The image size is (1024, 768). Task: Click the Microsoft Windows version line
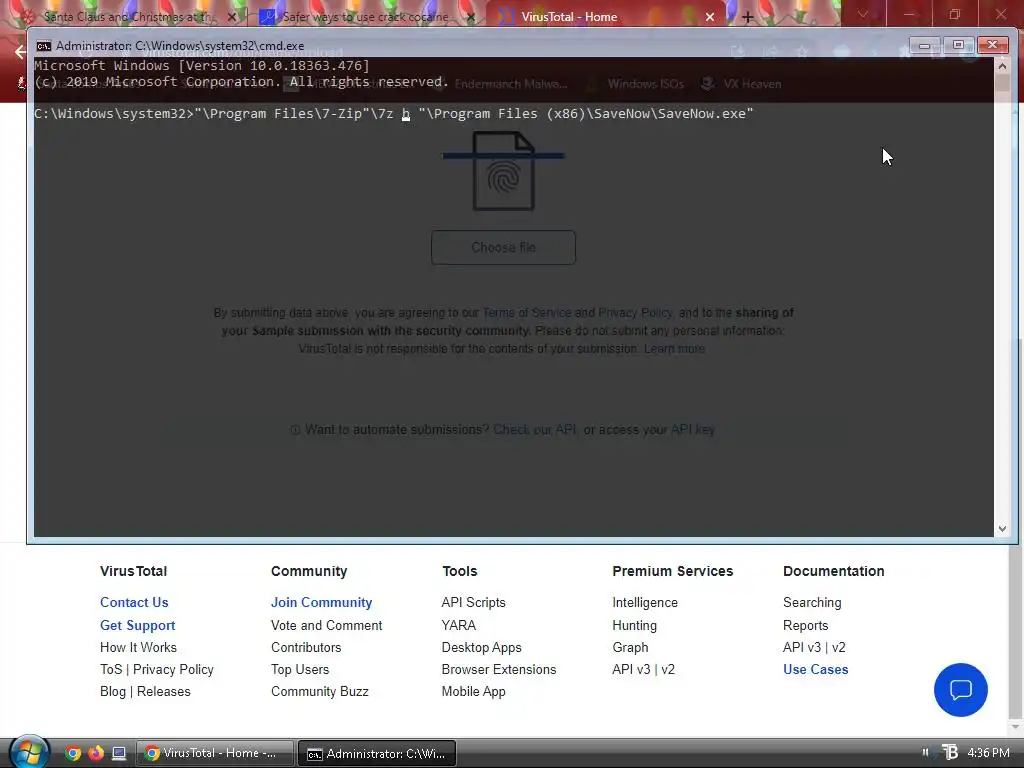click(x=202, y=65)
